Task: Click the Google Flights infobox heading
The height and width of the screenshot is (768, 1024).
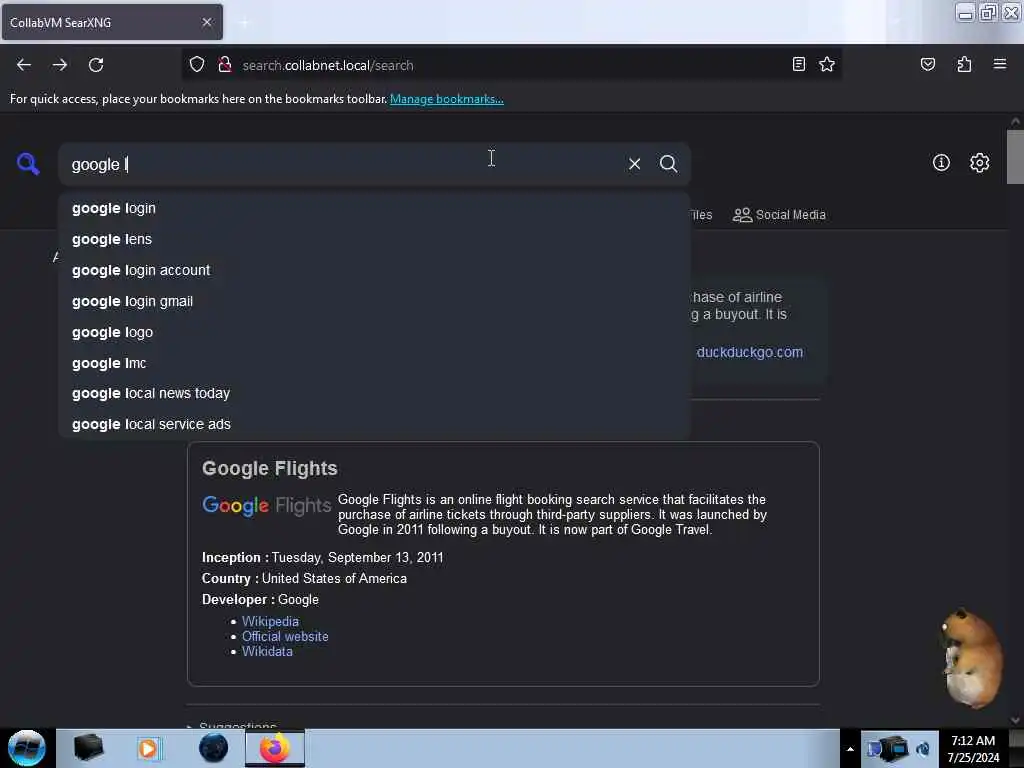Action: (x=269, y=468)
